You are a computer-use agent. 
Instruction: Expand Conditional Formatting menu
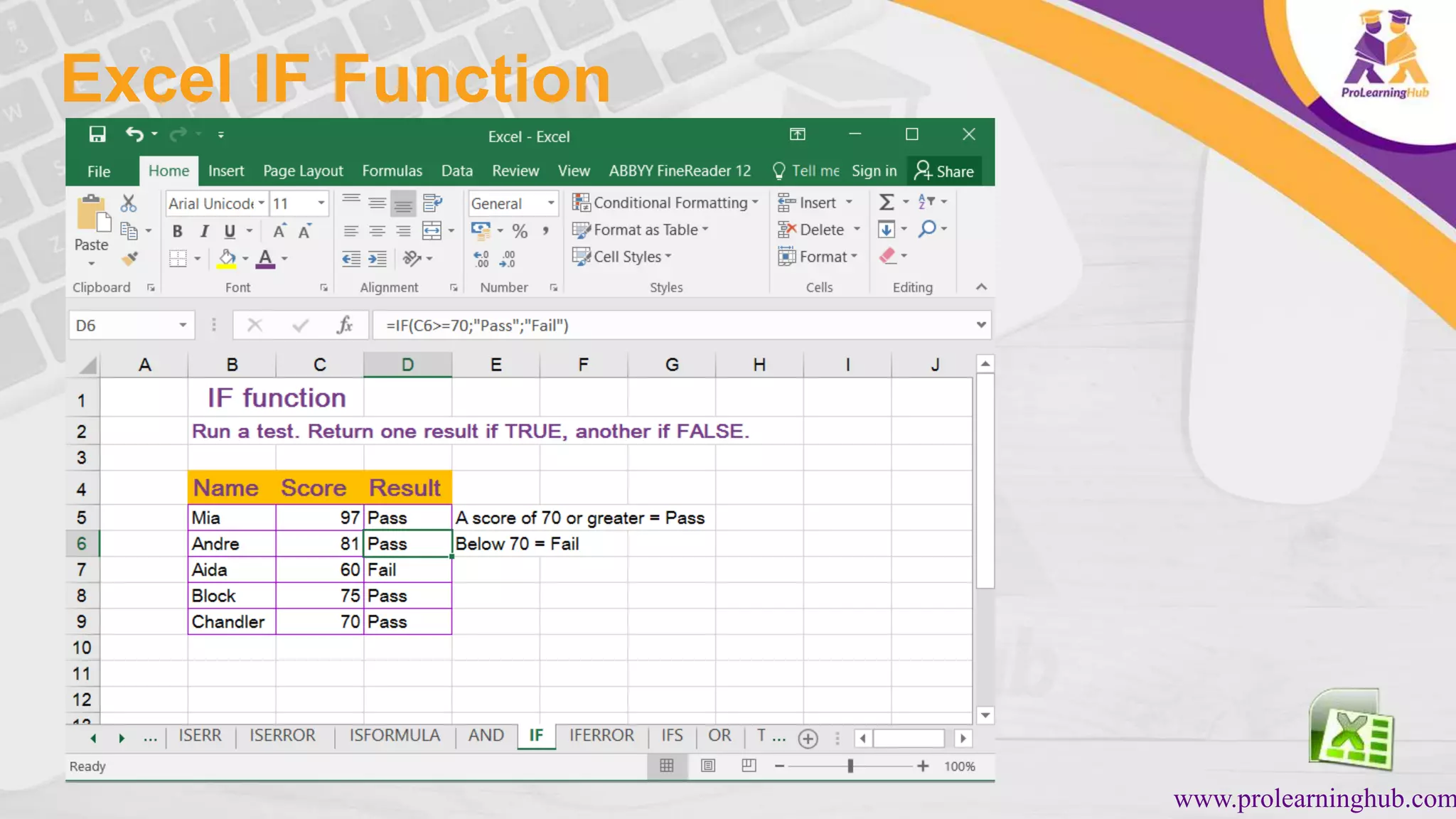[x=665, y=203]
